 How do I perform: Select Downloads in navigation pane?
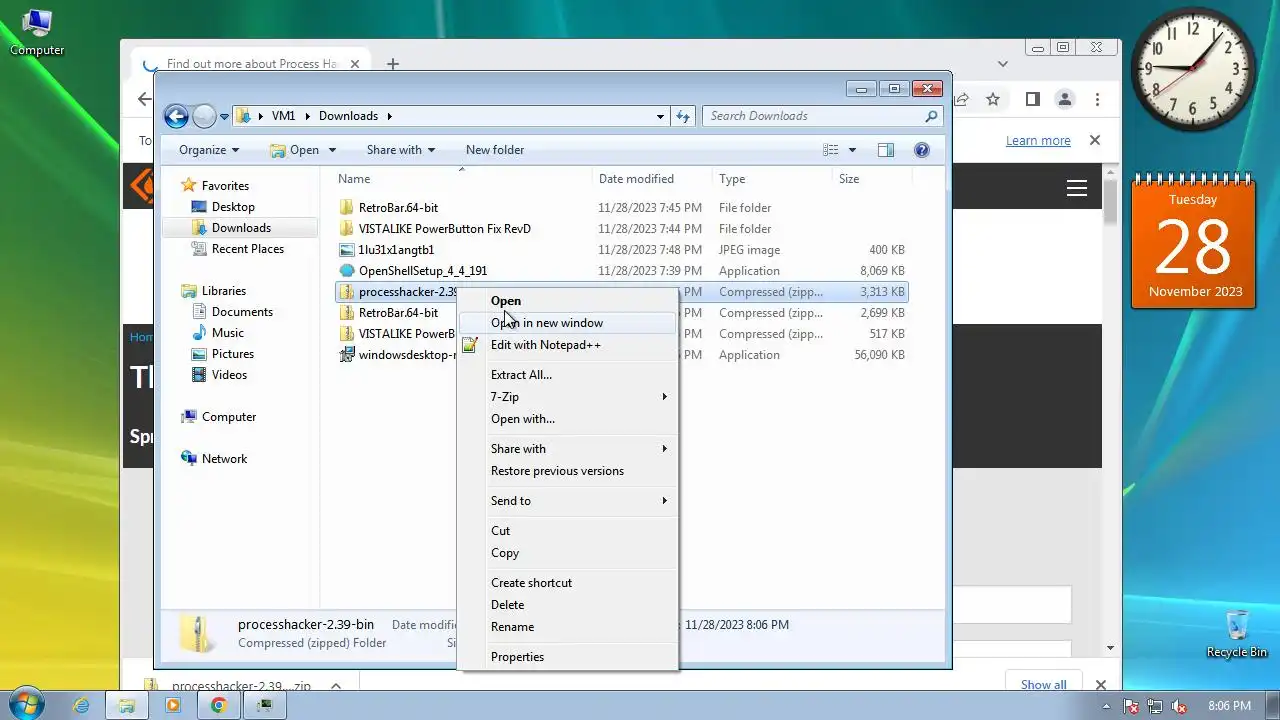coord(241,228)
